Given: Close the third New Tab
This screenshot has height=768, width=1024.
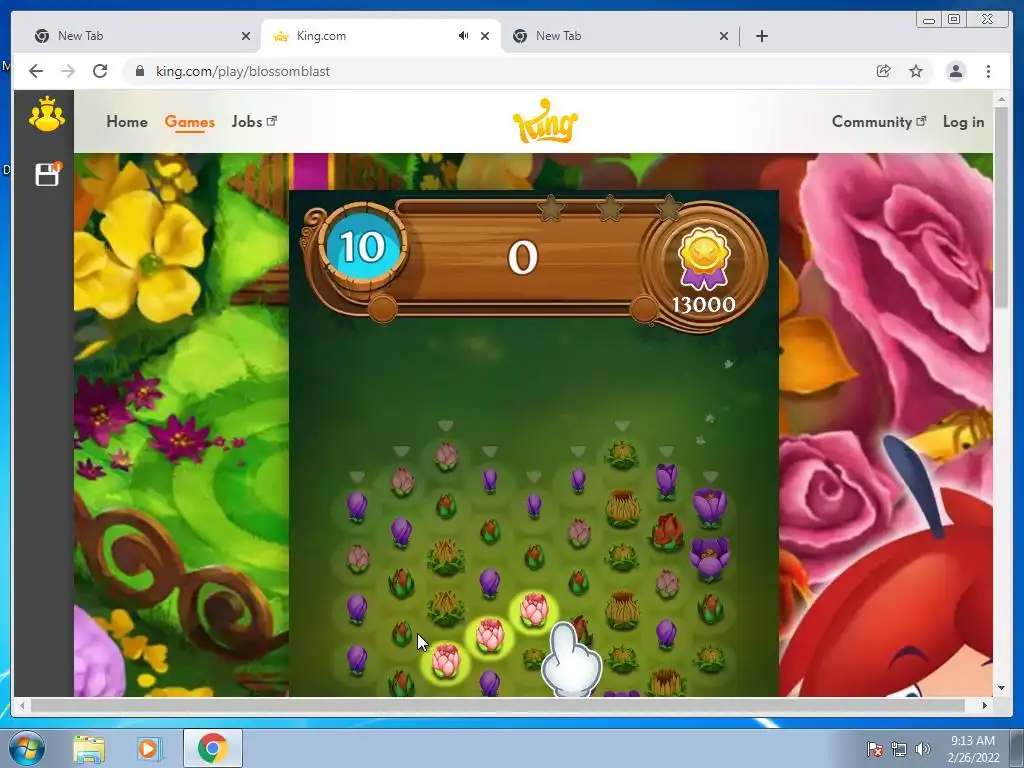Looking at the screenshot, I should (x=724, y=36).
